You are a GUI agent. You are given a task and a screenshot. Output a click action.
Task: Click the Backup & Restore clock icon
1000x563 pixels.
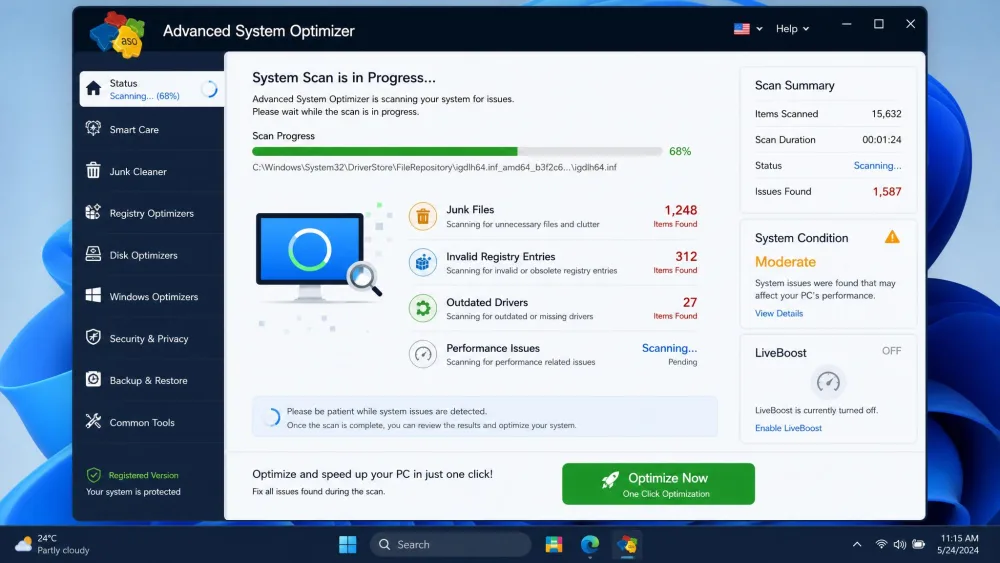(93, 379)
